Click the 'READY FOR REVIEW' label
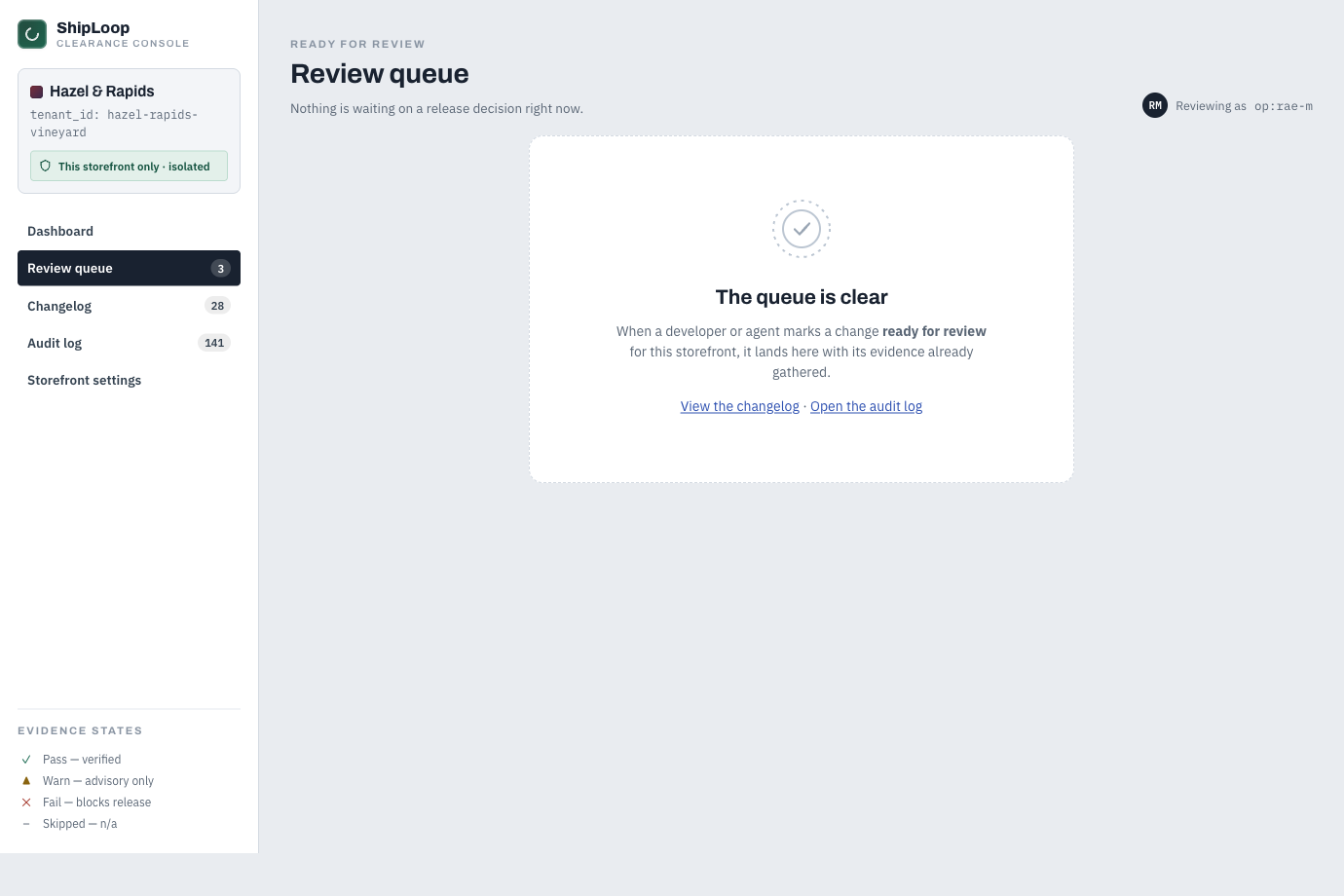This screenshot has width=1344, height=896. click(x=357, y=44)
